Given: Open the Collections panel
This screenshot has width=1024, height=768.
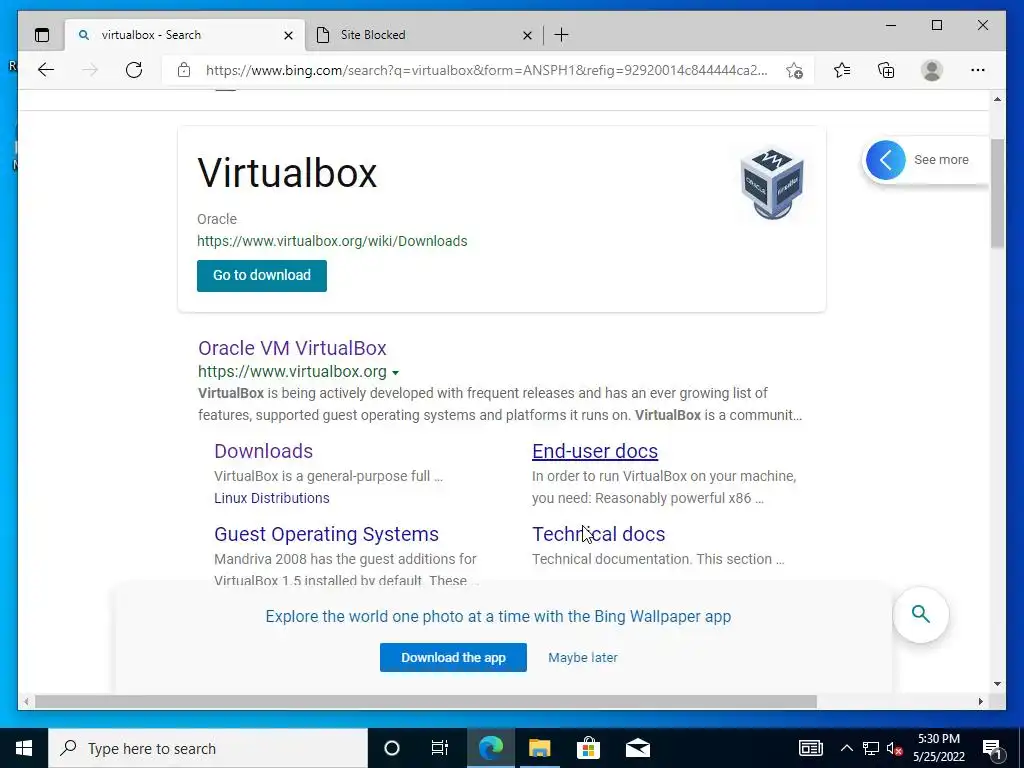Looking at the screenshot, I should [886, 70].
